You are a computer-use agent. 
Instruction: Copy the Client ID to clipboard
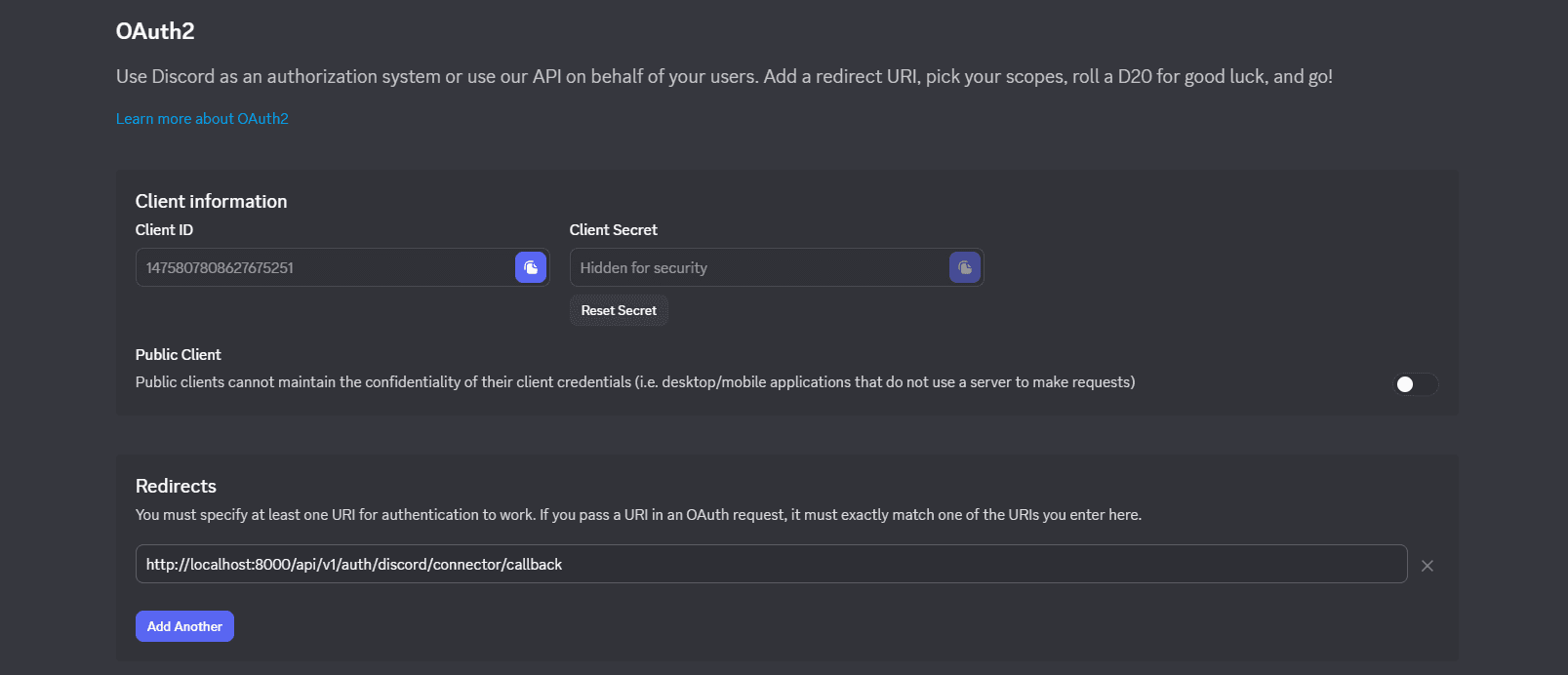pyautogui.click(x=531, y=267)
